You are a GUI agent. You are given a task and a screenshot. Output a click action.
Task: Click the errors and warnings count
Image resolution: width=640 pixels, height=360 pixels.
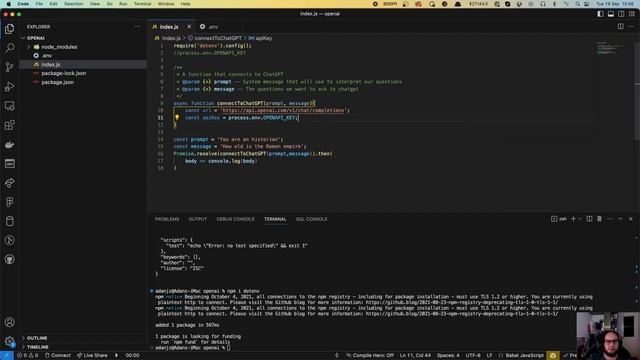coord(28,356)
